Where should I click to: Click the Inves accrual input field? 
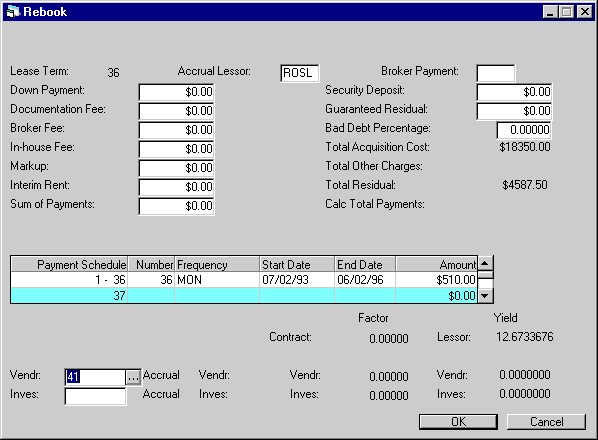[x=95, y=396]
